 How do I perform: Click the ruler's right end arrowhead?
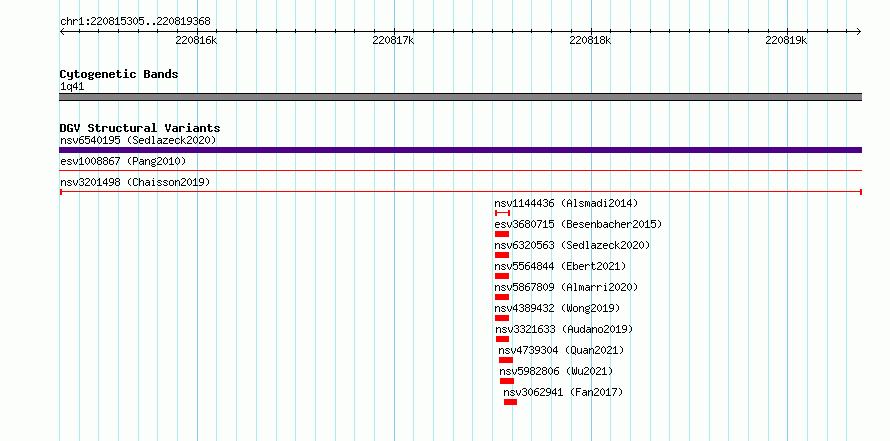[859, 32]
